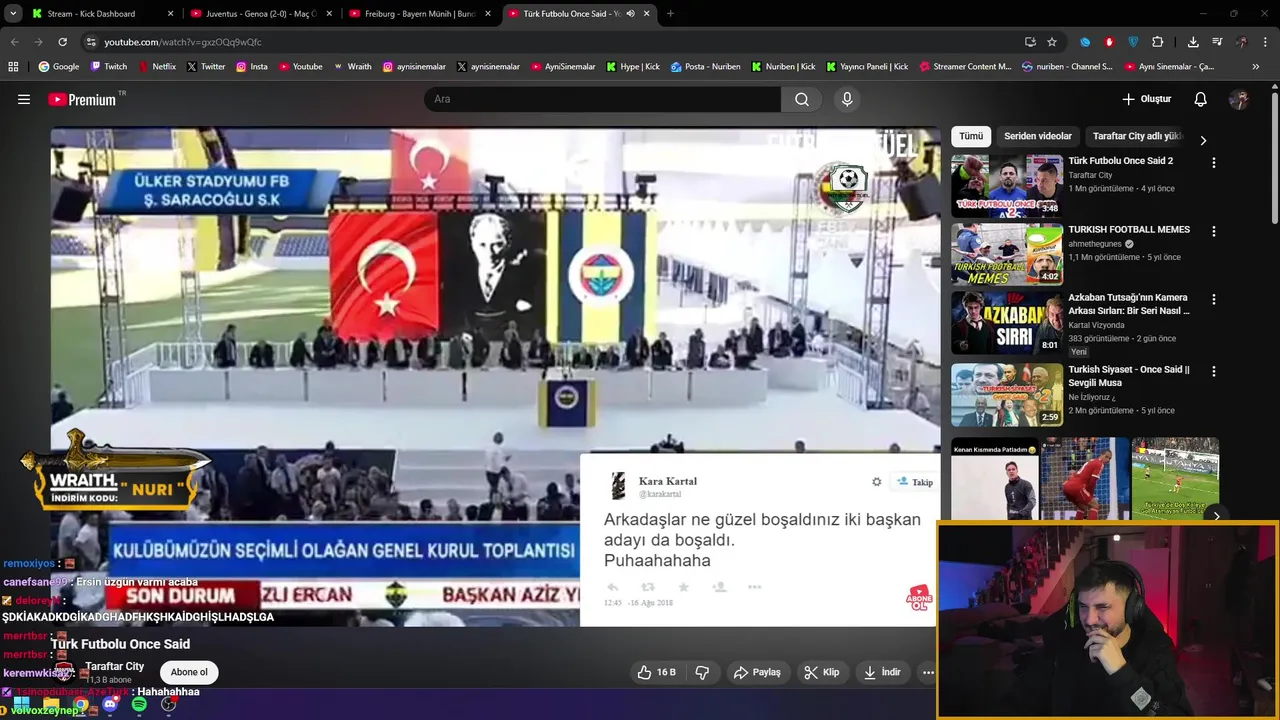Show more bookmarks with the chevron
This screenshot has height=720, width=1280.
click(1256, 67)
